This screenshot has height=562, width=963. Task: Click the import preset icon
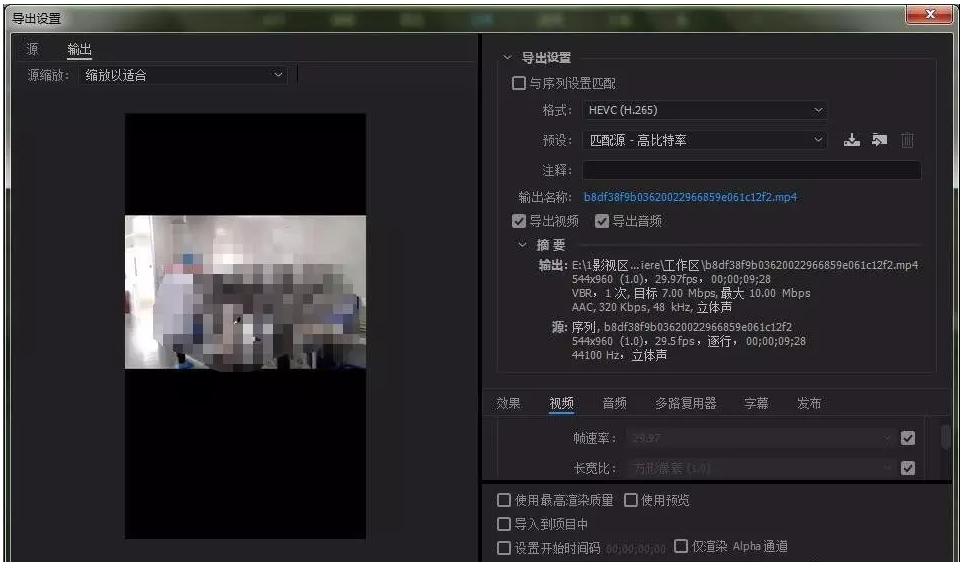tap(879, 140)
